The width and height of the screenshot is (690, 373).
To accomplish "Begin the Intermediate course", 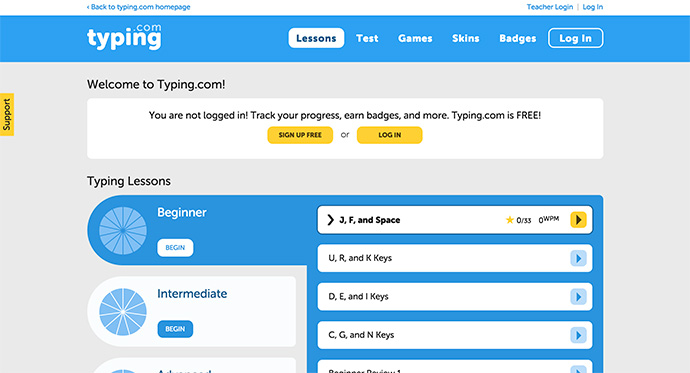I will click(x=175, y=329).
